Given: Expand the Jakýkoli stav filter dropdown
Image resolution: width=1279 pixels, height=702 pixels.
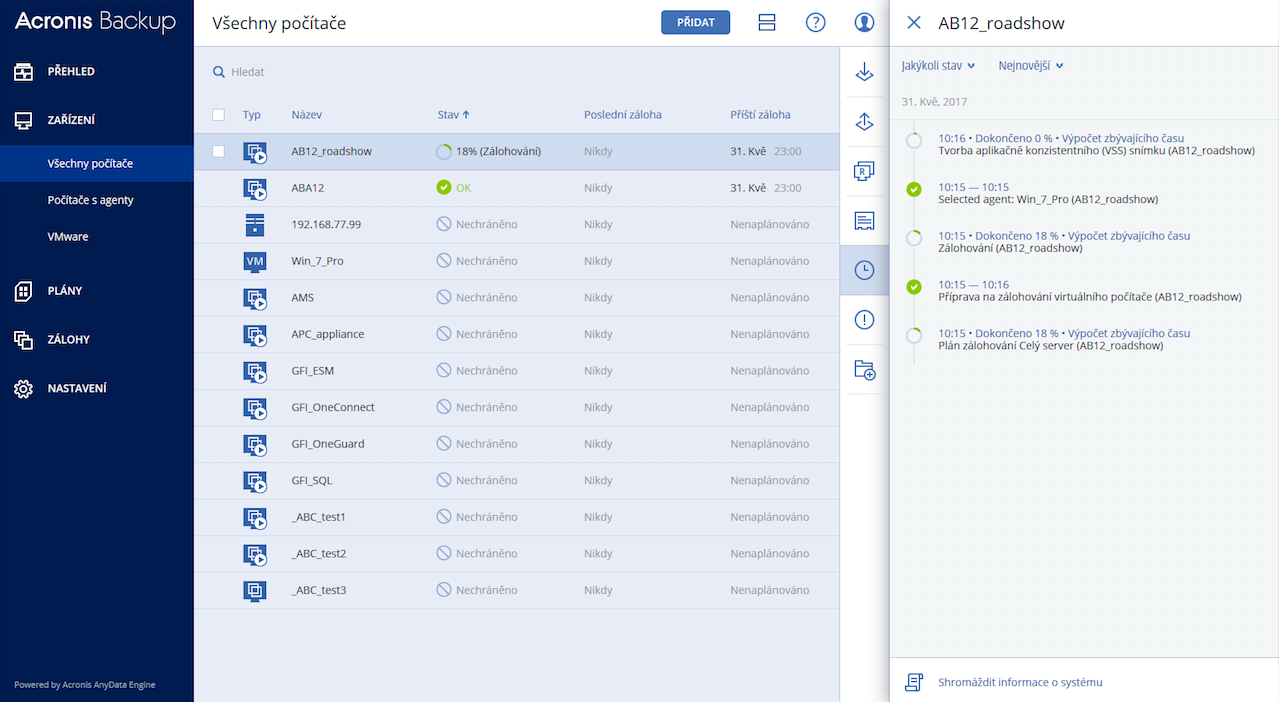Looking at the screenshot, I should coord(938,66).
